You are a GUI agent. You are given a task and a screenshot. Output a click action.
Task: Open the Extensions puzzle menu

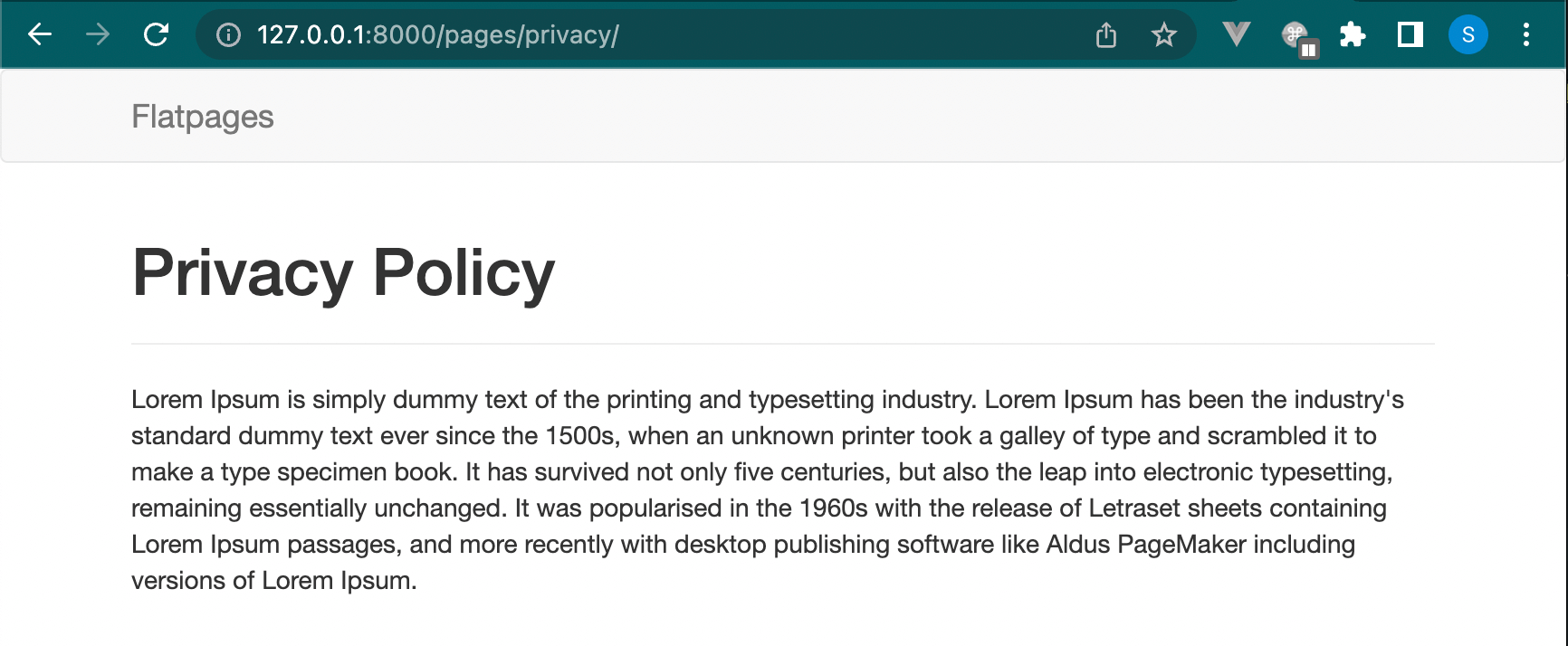(x=1353, y=35)
